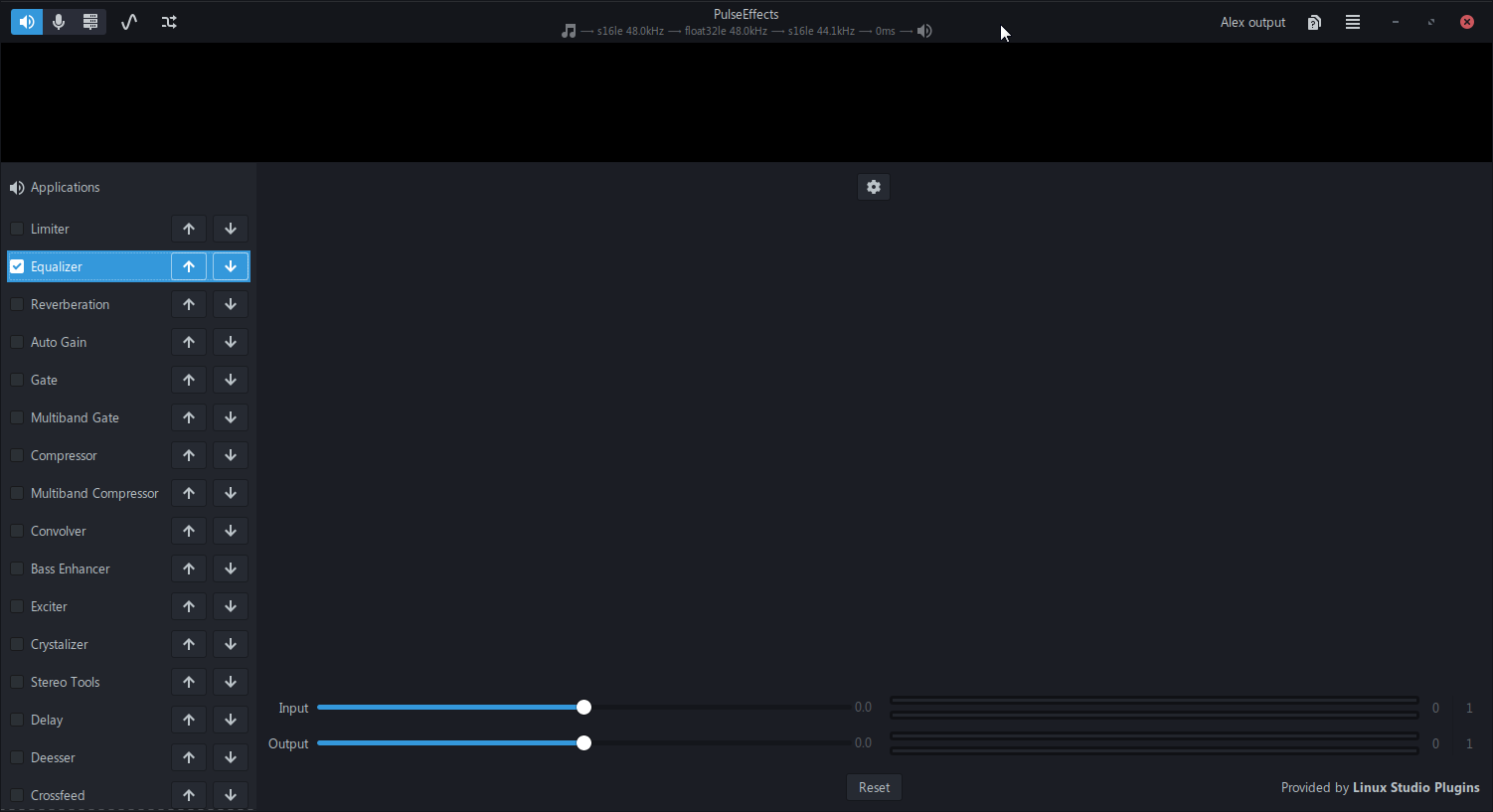The height and width of the screenshot is (812, 1493).
Task: Enable the Bass Enhancer checkbox
Action: 17,568
